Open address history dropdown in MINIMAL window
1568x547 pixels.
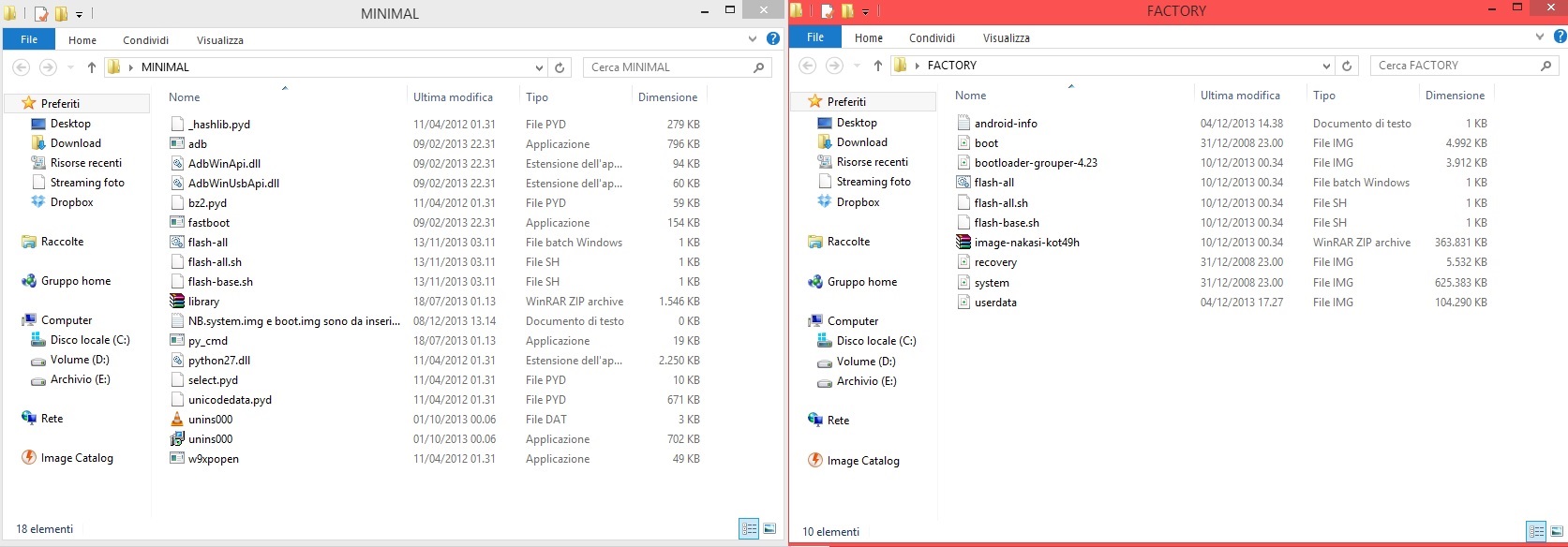539,67
